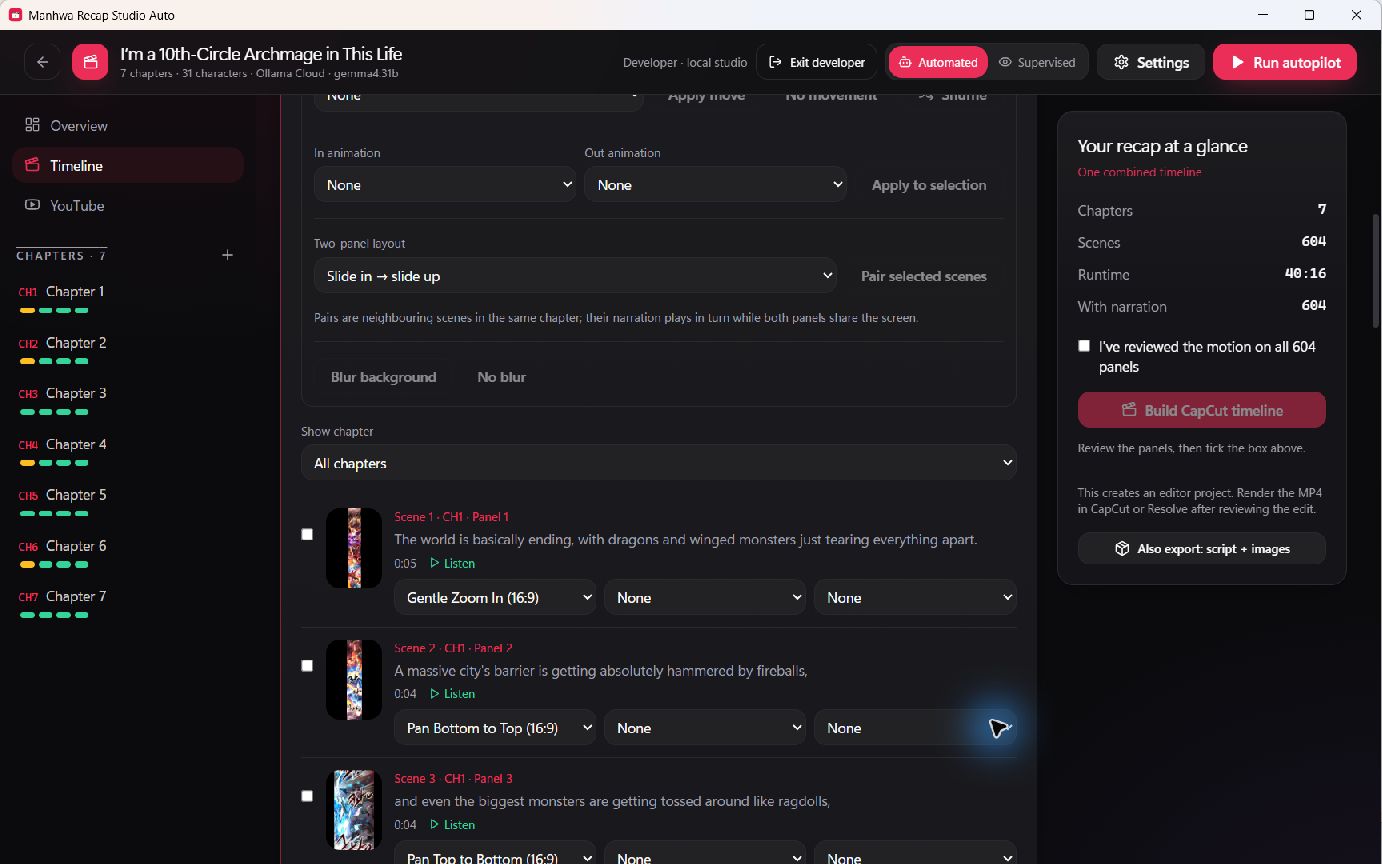Open the Two panel layout dropdown
This screenshot has width=1382, height=864.
pos(575,276)
